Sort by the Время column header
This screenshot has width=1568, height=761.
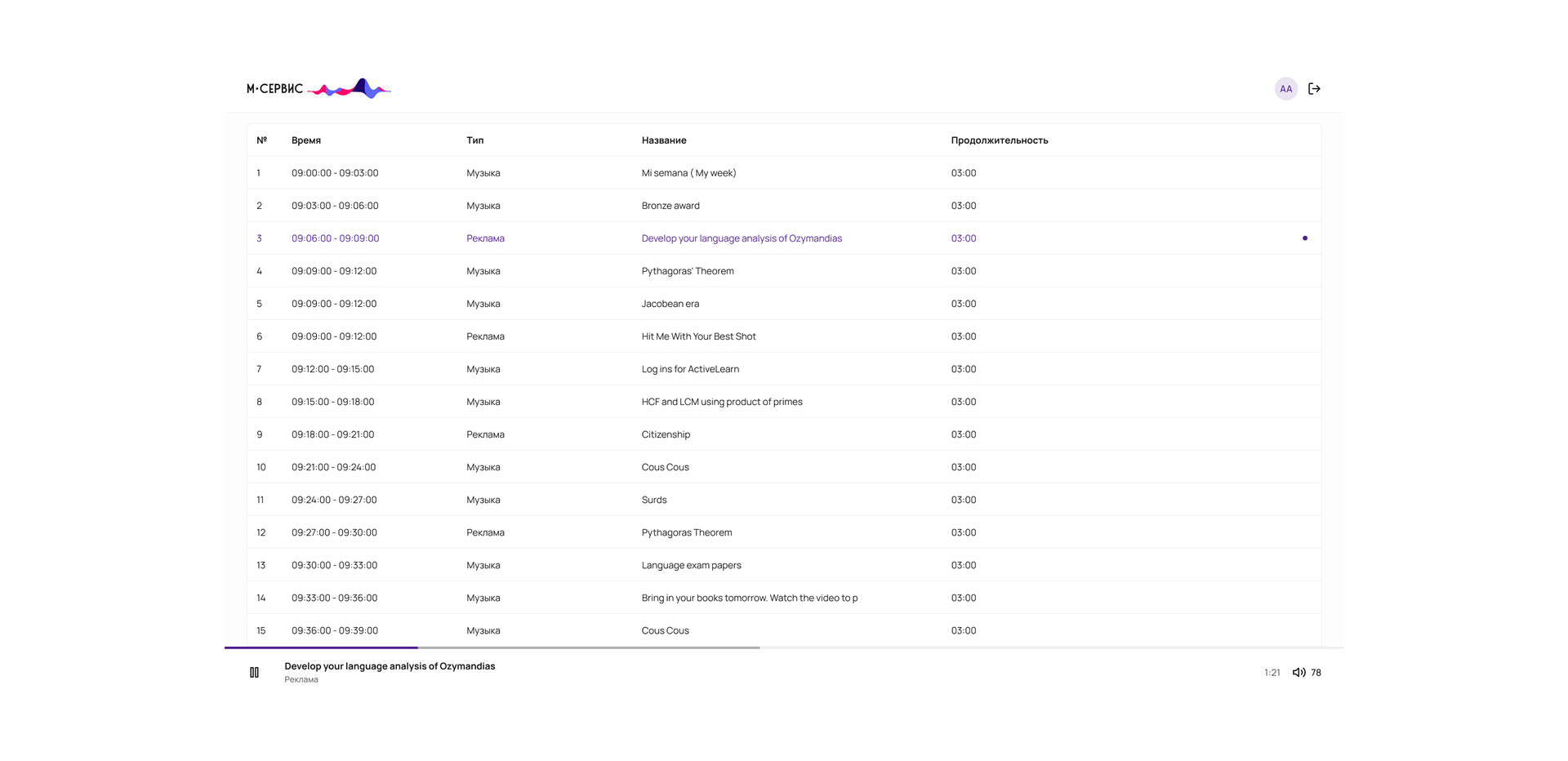(x=306, y=140)
